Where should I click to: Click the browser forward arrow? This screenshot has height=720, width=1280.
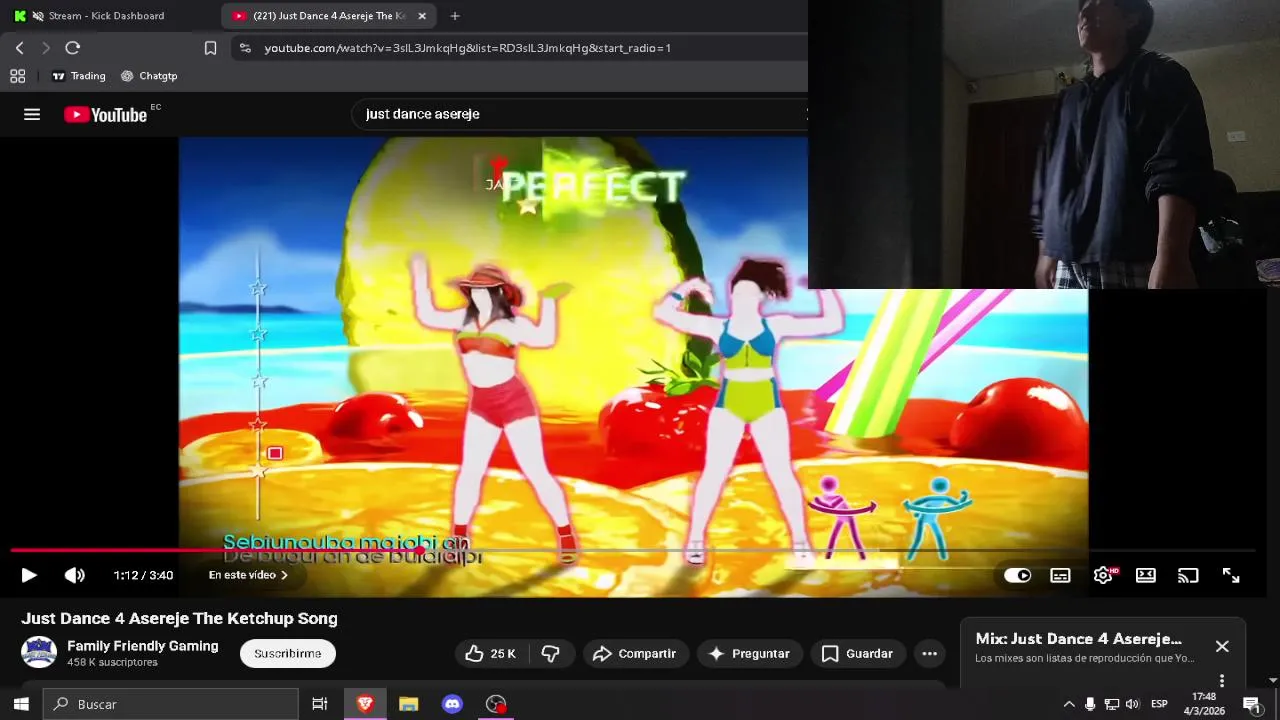coord(45,48)
